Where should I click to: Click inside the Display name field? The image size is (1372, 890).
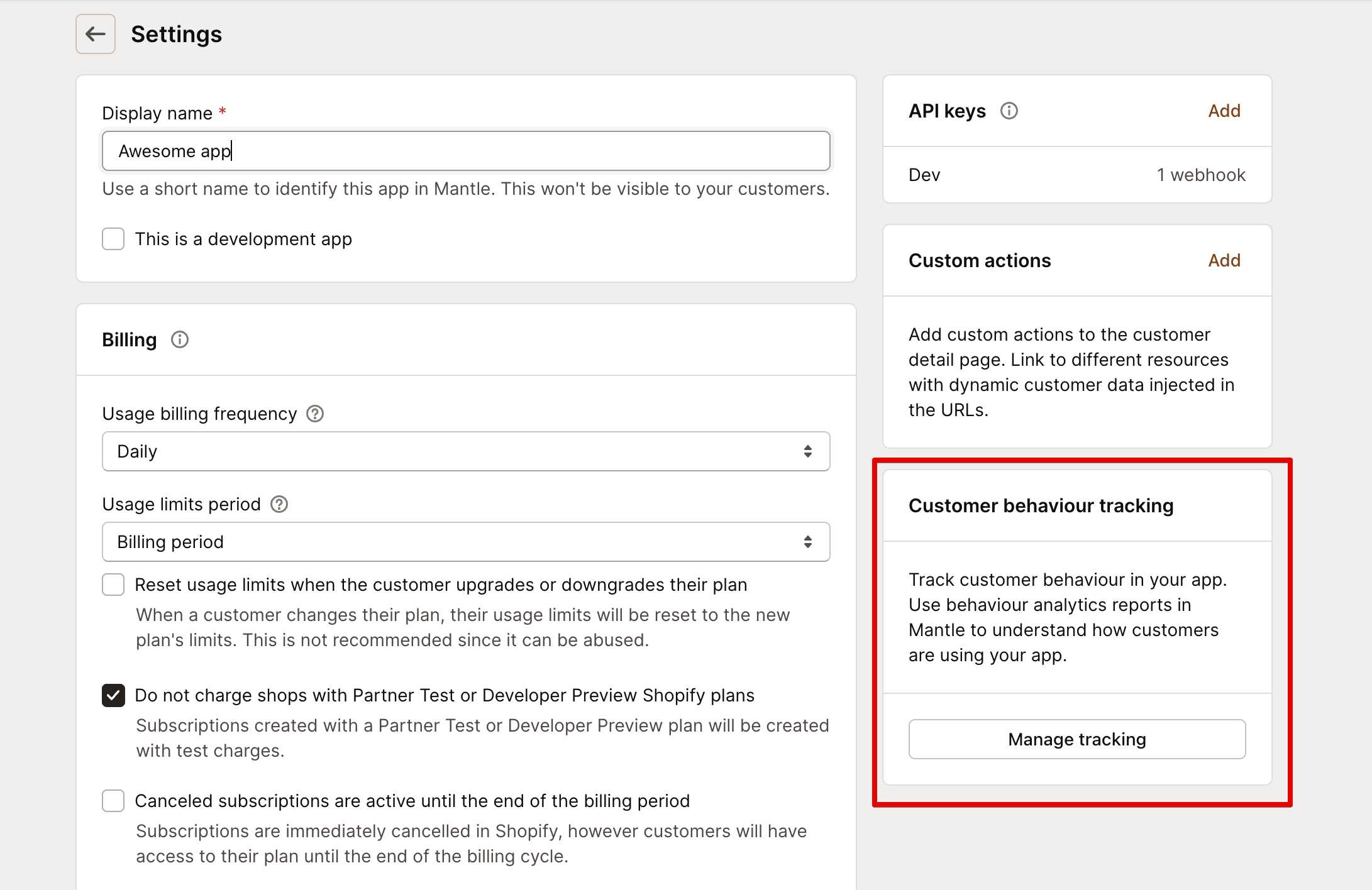click(x=465, y=151)
